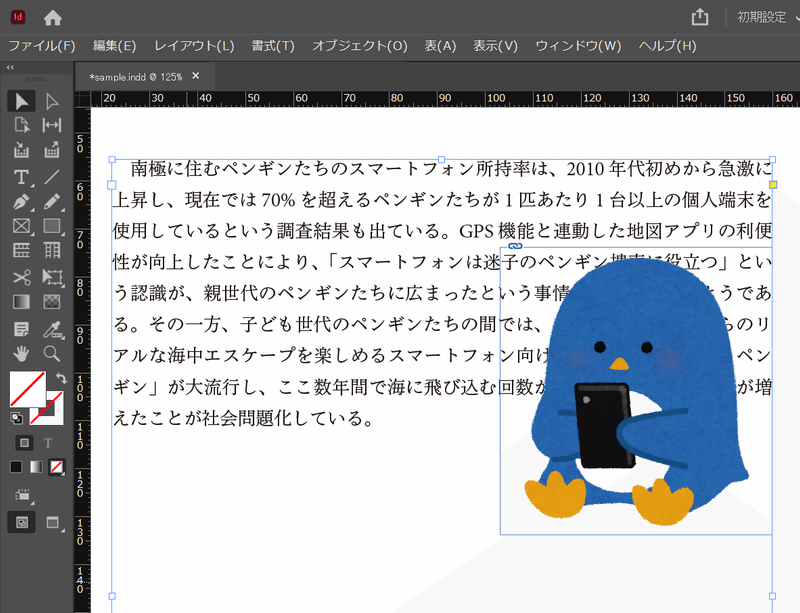Click the text frame in-port at top left
Screen dimensions: 800x613
coord(112,185)
